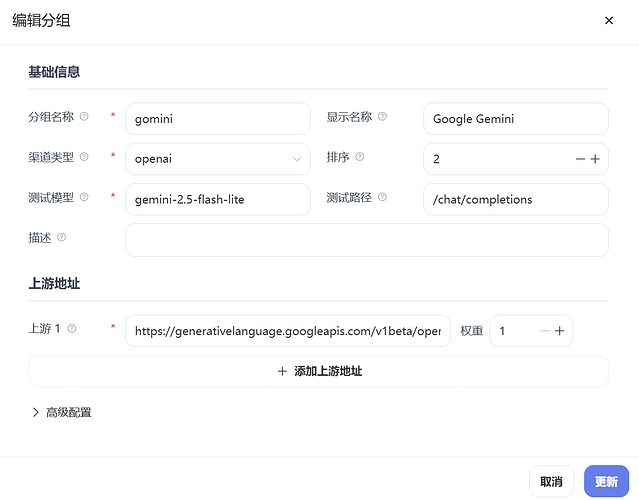The height and width of the screenshot is (500, 639).
Task: Increase the 排序 value with plus
Action: (595, 159)
